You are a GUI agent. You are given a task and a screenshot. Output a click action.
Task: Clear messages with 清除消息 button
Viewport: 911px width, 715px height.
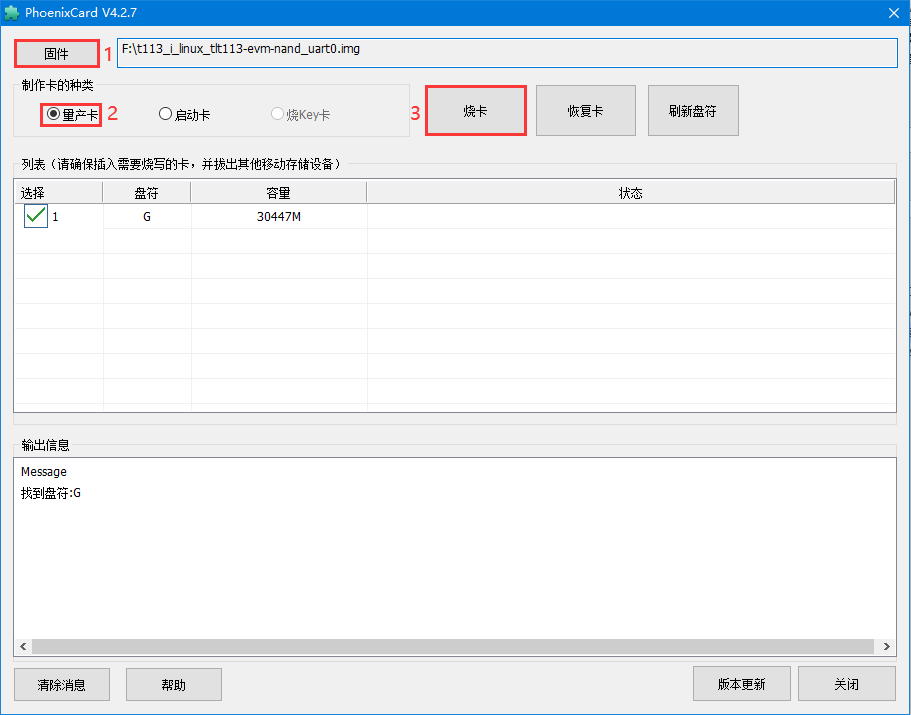(x=62, y=685)
